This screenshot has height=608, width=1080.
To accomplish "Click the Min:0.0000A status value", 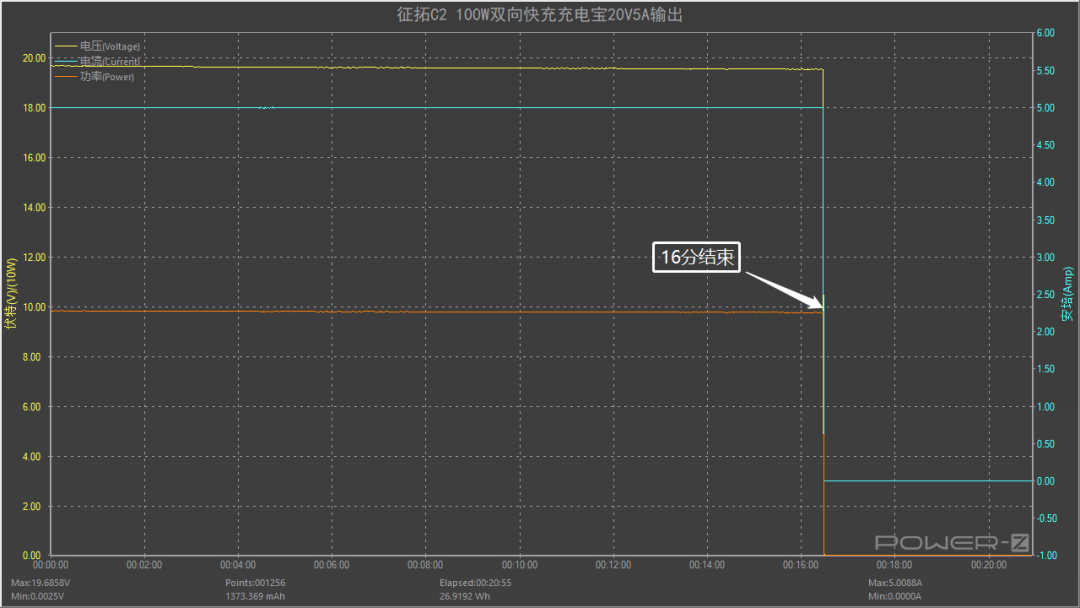I will (895, 596).
